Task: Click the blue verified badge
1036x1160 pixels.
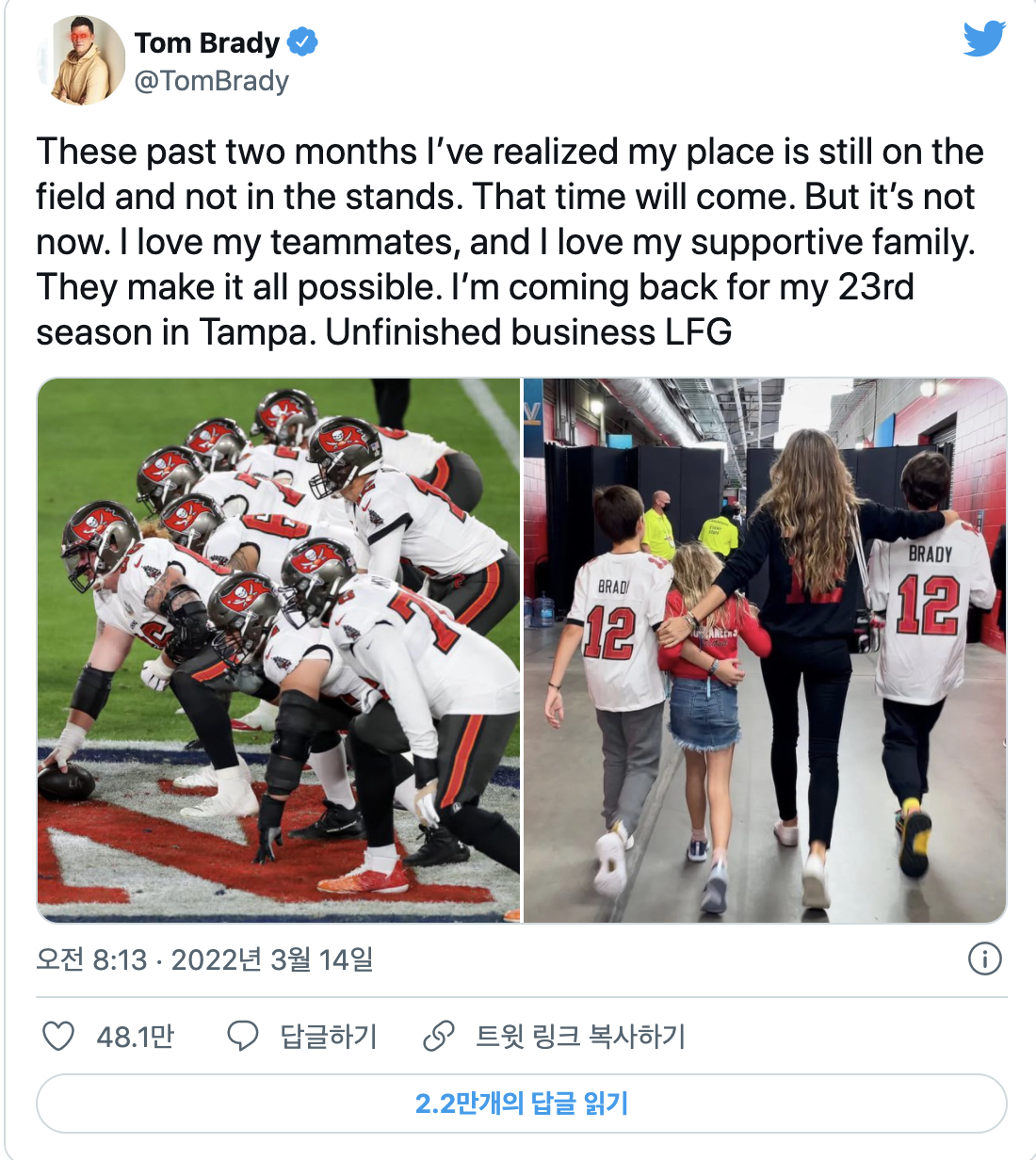Action: [302, 42]
